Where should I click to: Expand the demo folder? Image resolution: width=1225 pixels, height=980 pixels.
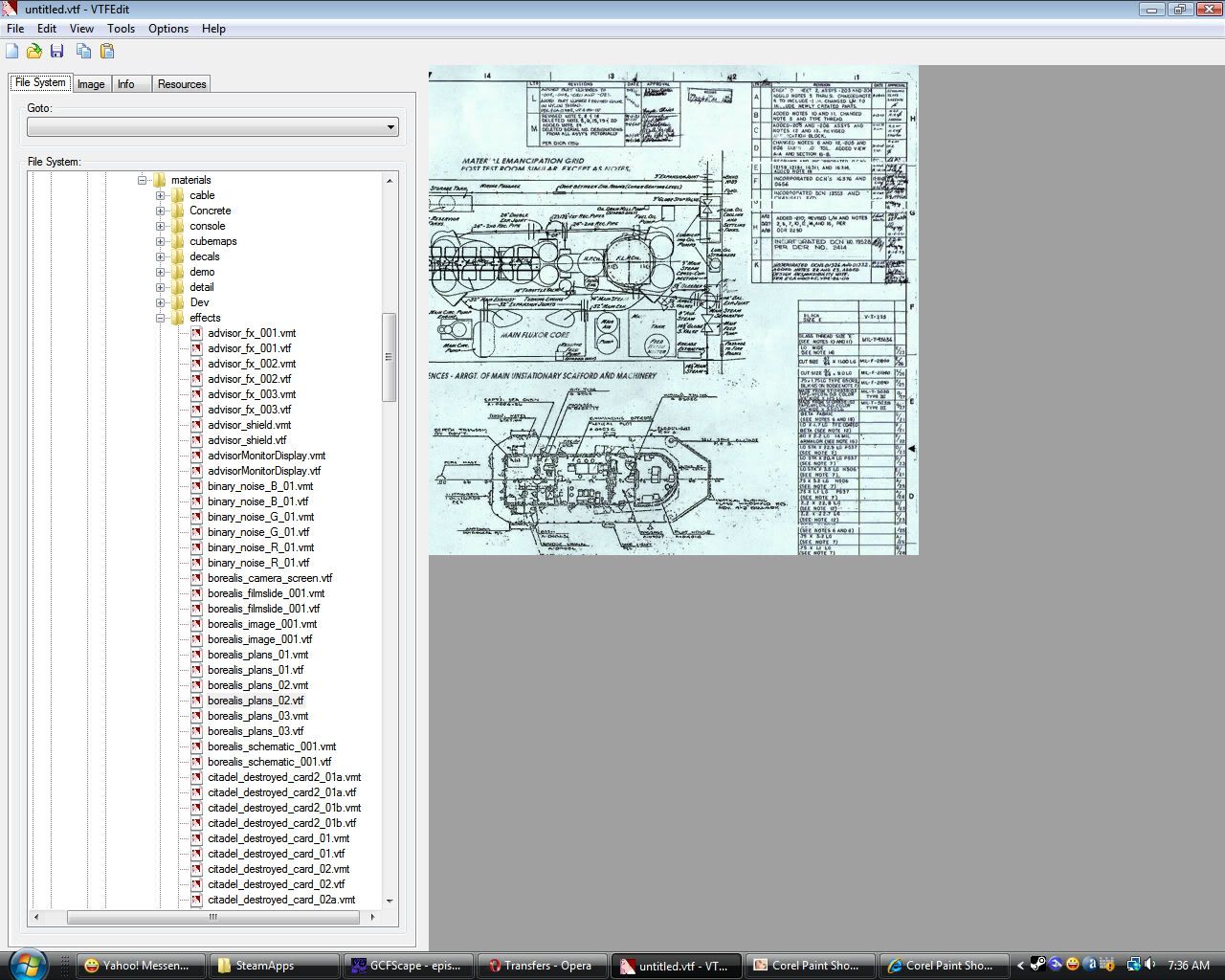160,272
